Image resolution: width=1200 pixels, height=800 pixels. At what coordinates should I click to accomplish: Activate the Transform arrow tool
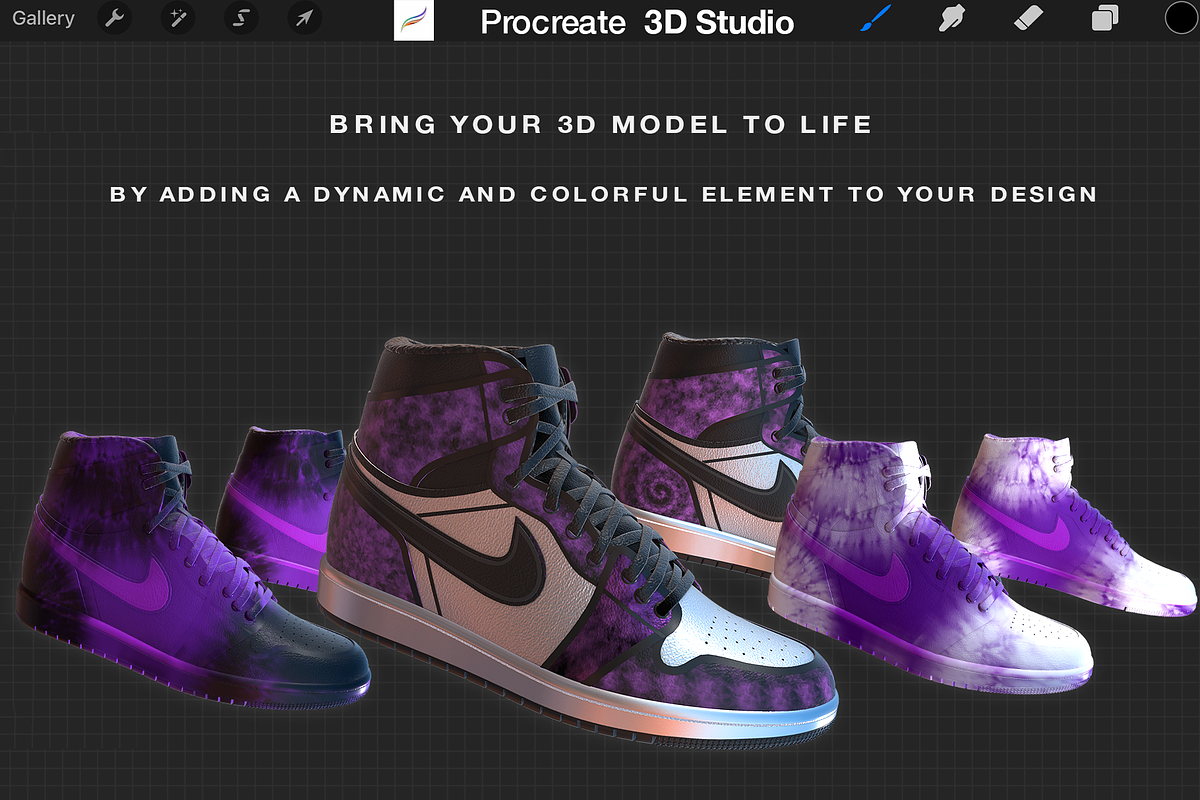(303, 19)
